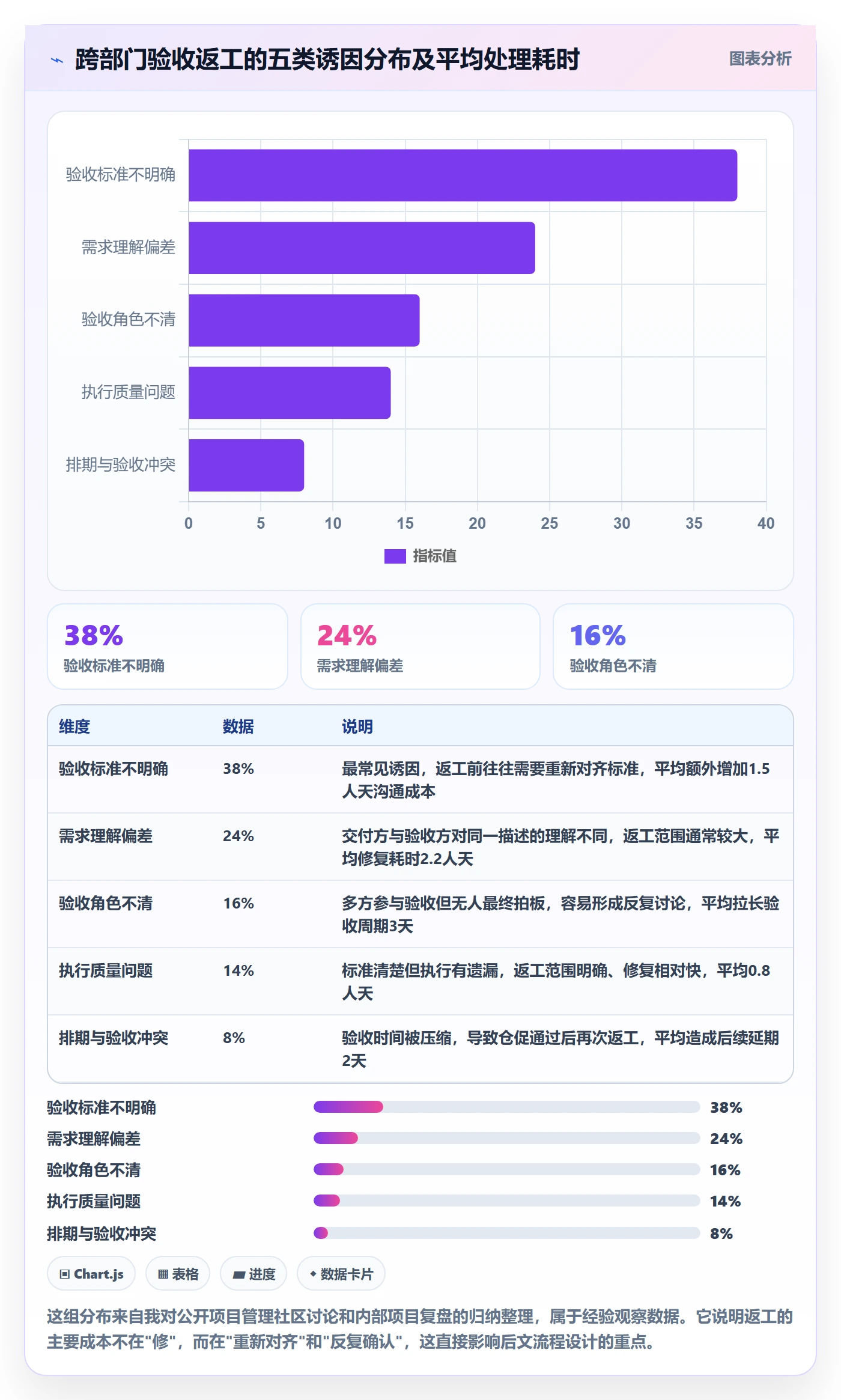Viewport: 841px width, 1400px height.
Task: Click the 14% value beside the progress bar
Action: pos(726,1201)
